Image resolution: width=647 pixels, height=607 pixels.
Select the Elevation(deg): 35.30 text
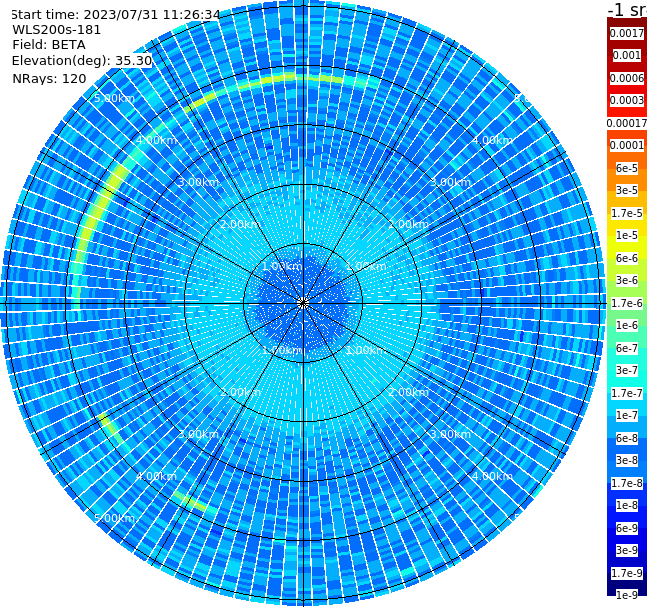tap(82, 61)
